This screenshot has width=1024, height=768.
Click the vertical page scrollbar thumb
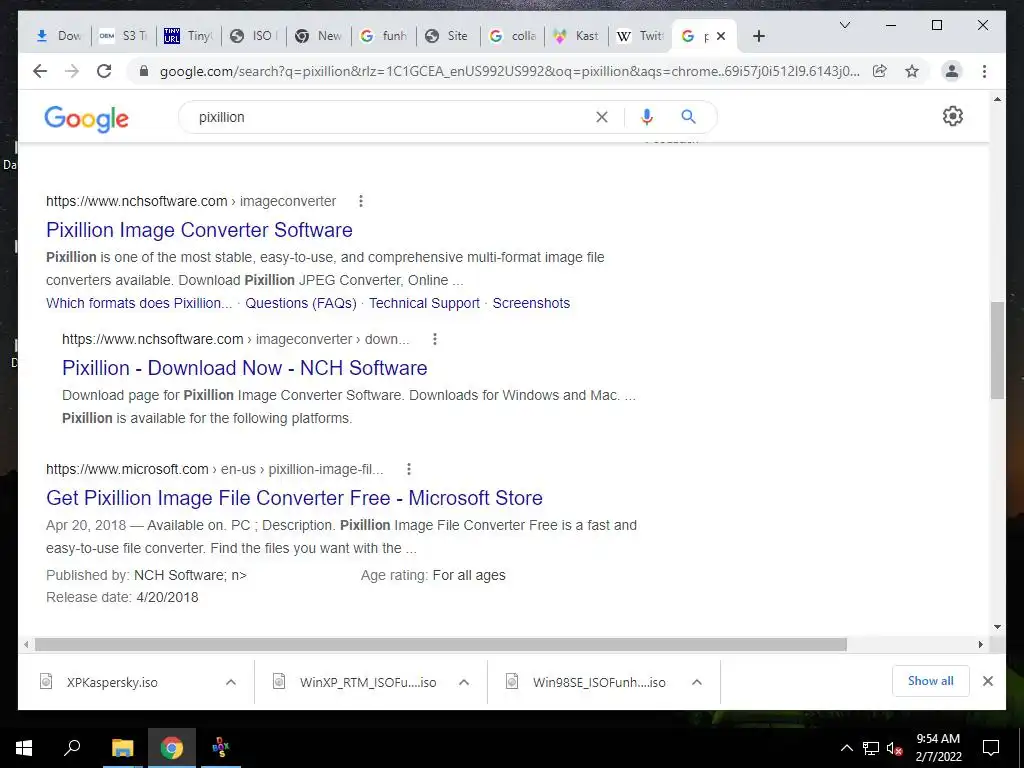997,350
